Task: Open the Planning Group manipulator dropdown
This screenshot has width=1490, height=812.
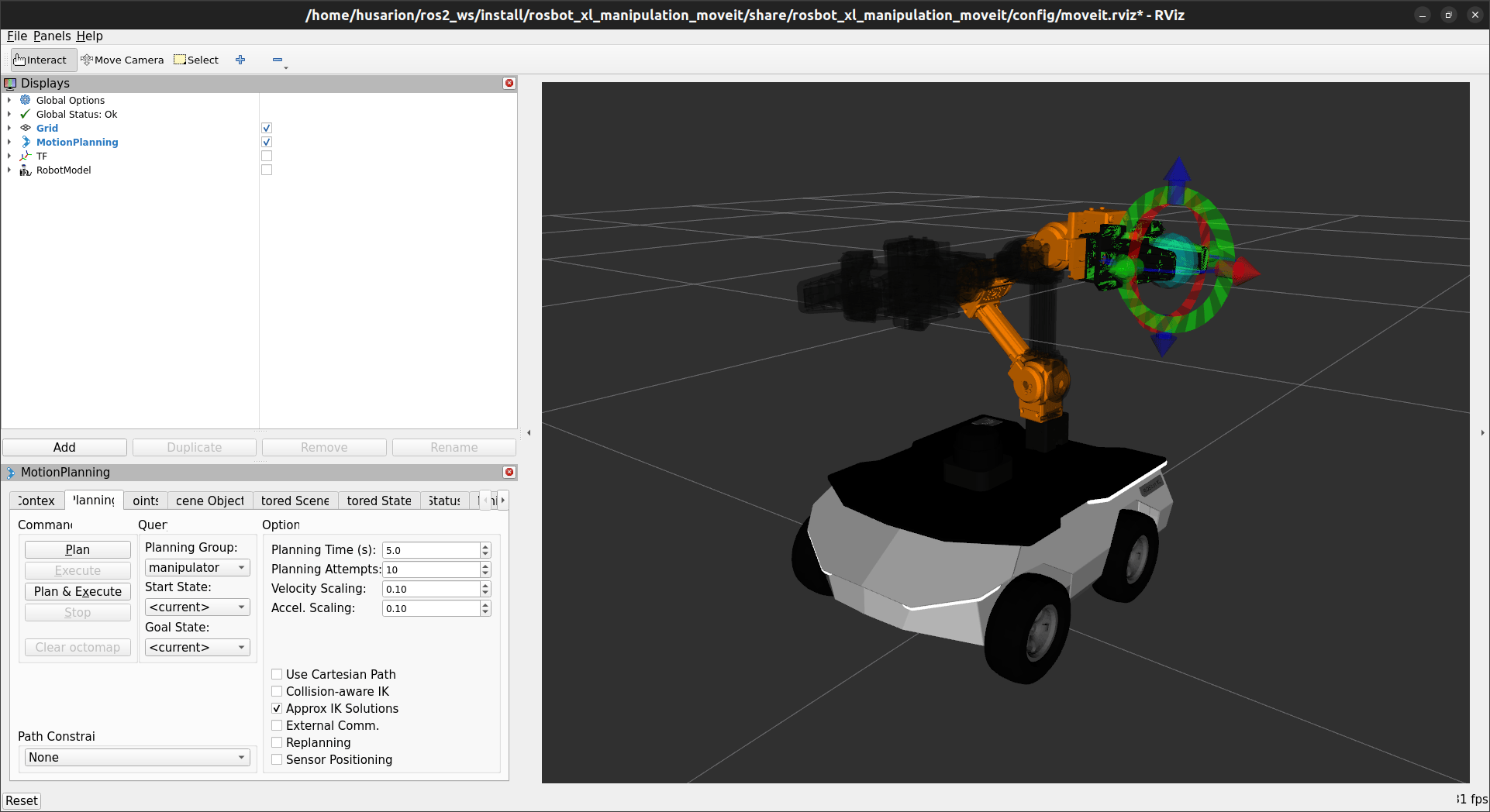Action: pyautogui.click(x=198, y=567)
